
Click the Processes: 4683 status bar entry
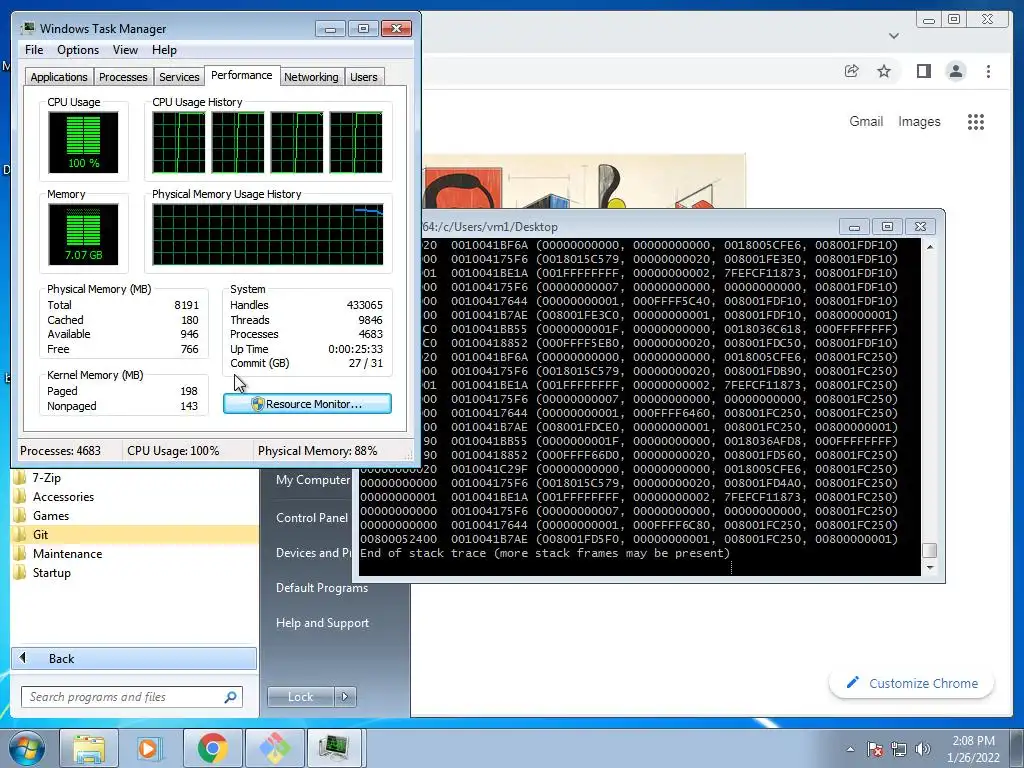click(x=60, y=451)
